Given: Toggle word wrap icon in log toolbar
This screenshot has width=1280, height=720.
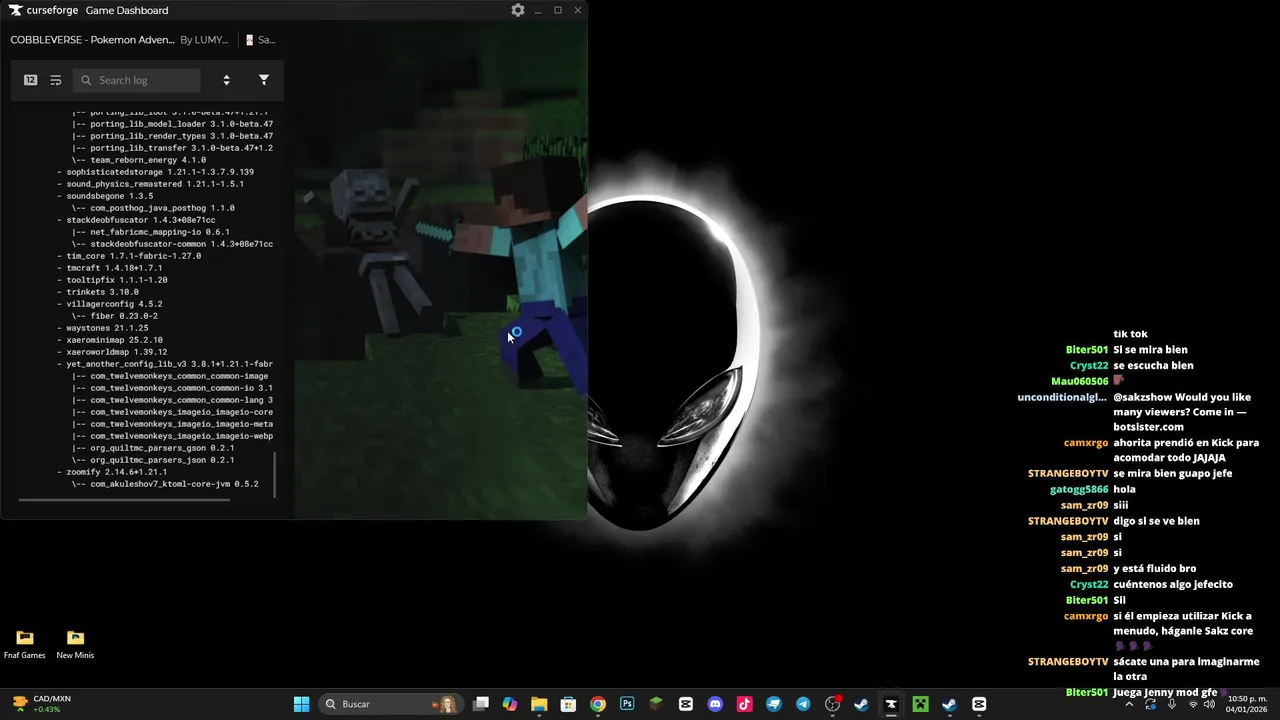Looking at the screenshot, I should [x=56, y=80].
